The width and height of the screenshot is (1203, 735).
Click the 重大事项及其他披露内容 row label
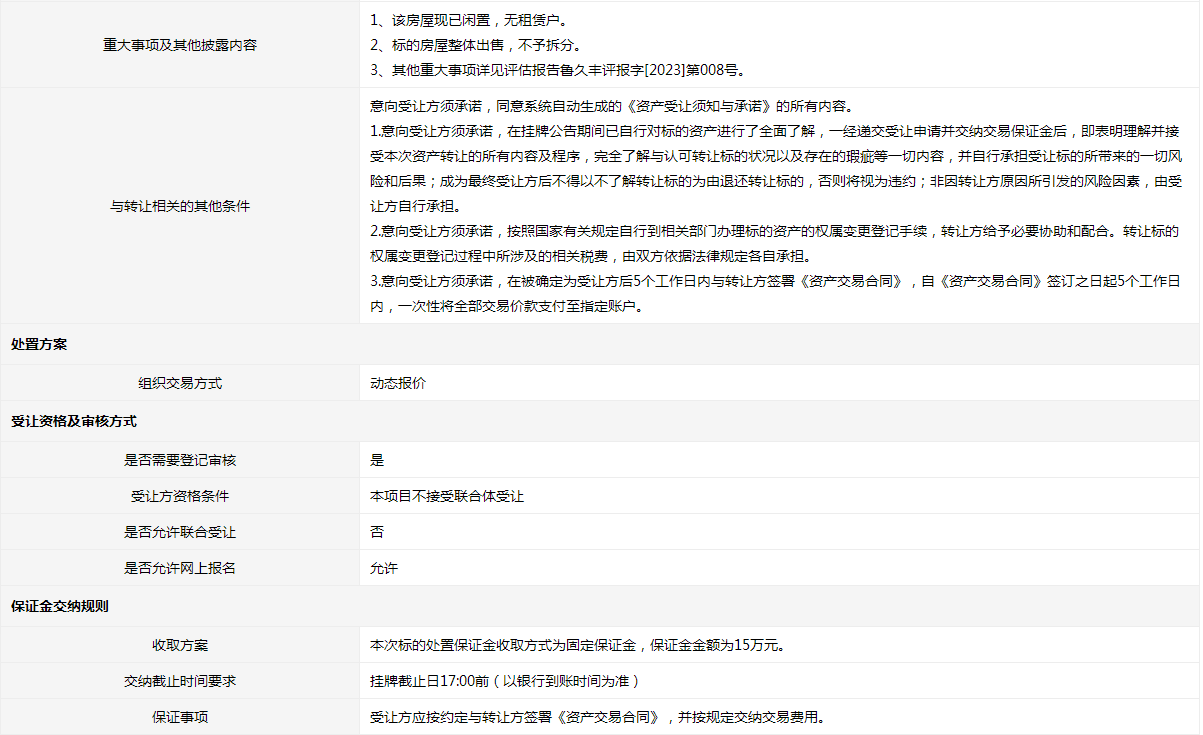coord(180,45)
